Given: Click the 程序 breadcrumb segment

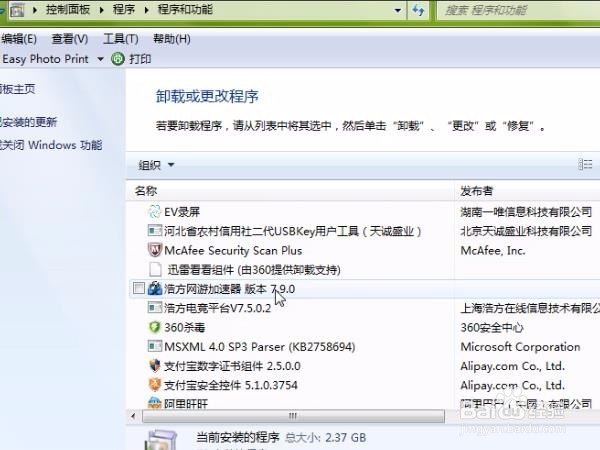Looking at the screenshot, I should (124, 9).
